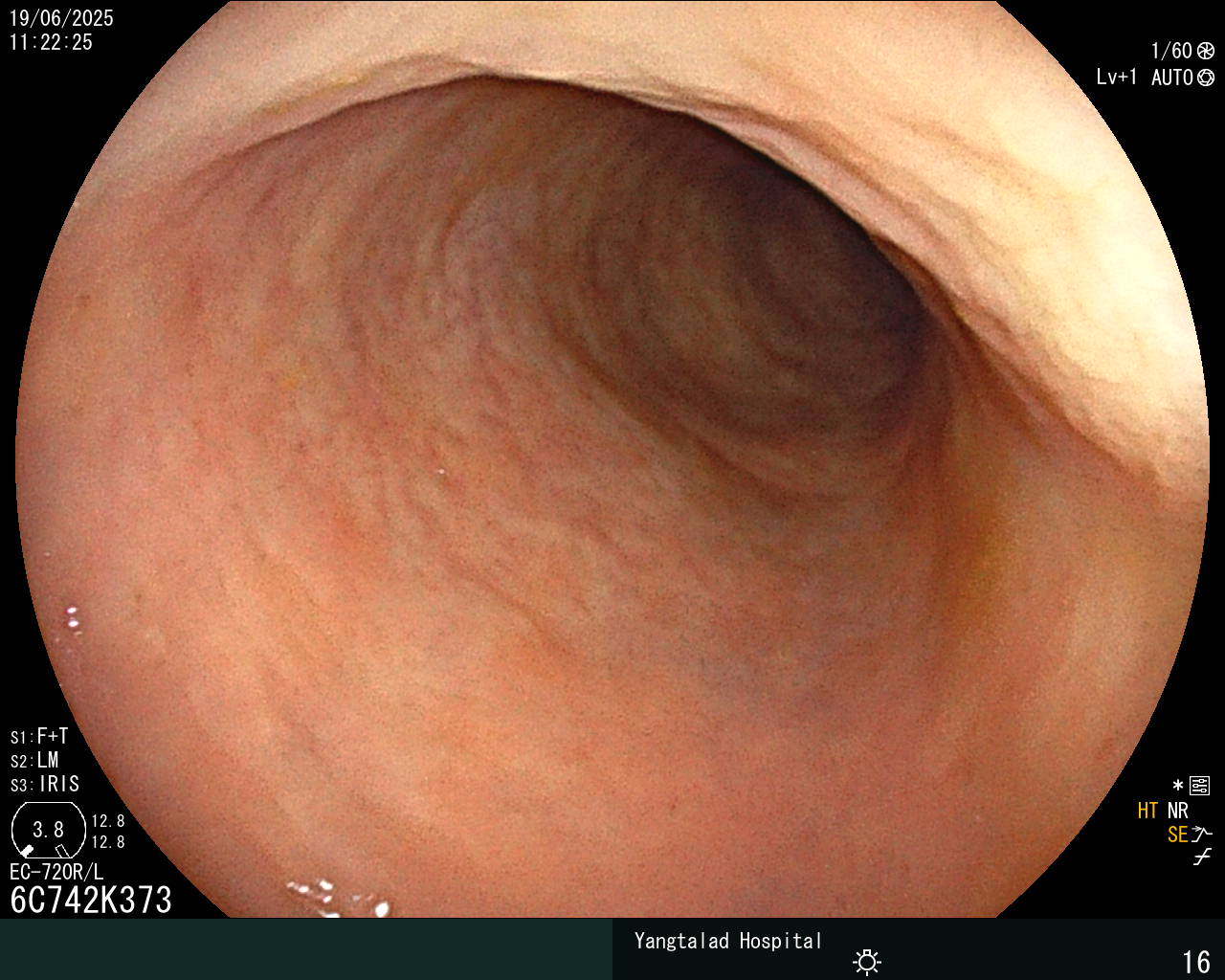Click the S2: LM switch assignment
Screen dimensions: 1225x980
(34, 761)
